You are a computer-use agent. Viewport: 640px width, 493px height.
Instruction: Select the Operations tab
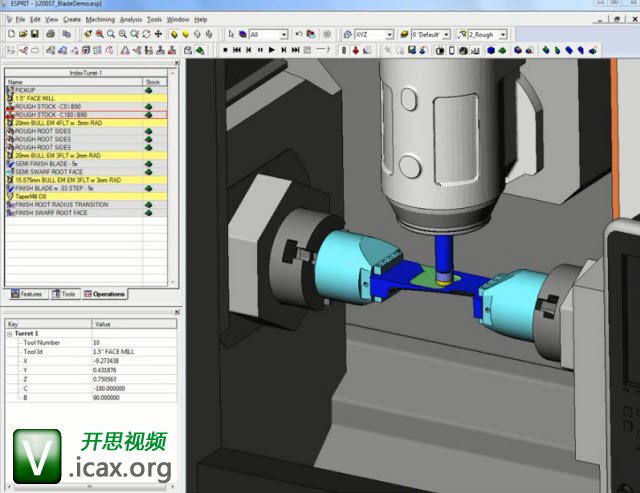pos(104,294)
